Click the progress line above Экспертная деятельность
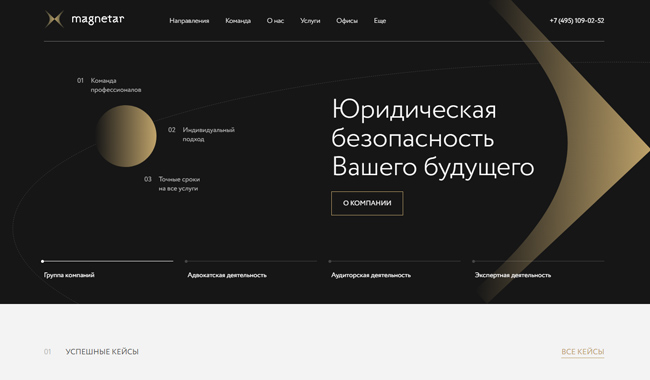Screen dimensions: 650x380 pos(538,261)
